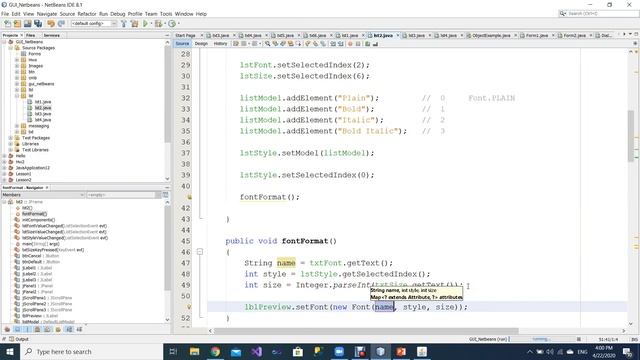Click the hint bulb icon on line 51
The width and height of the screenshot is (640, 360).
(x=189, y=307)
